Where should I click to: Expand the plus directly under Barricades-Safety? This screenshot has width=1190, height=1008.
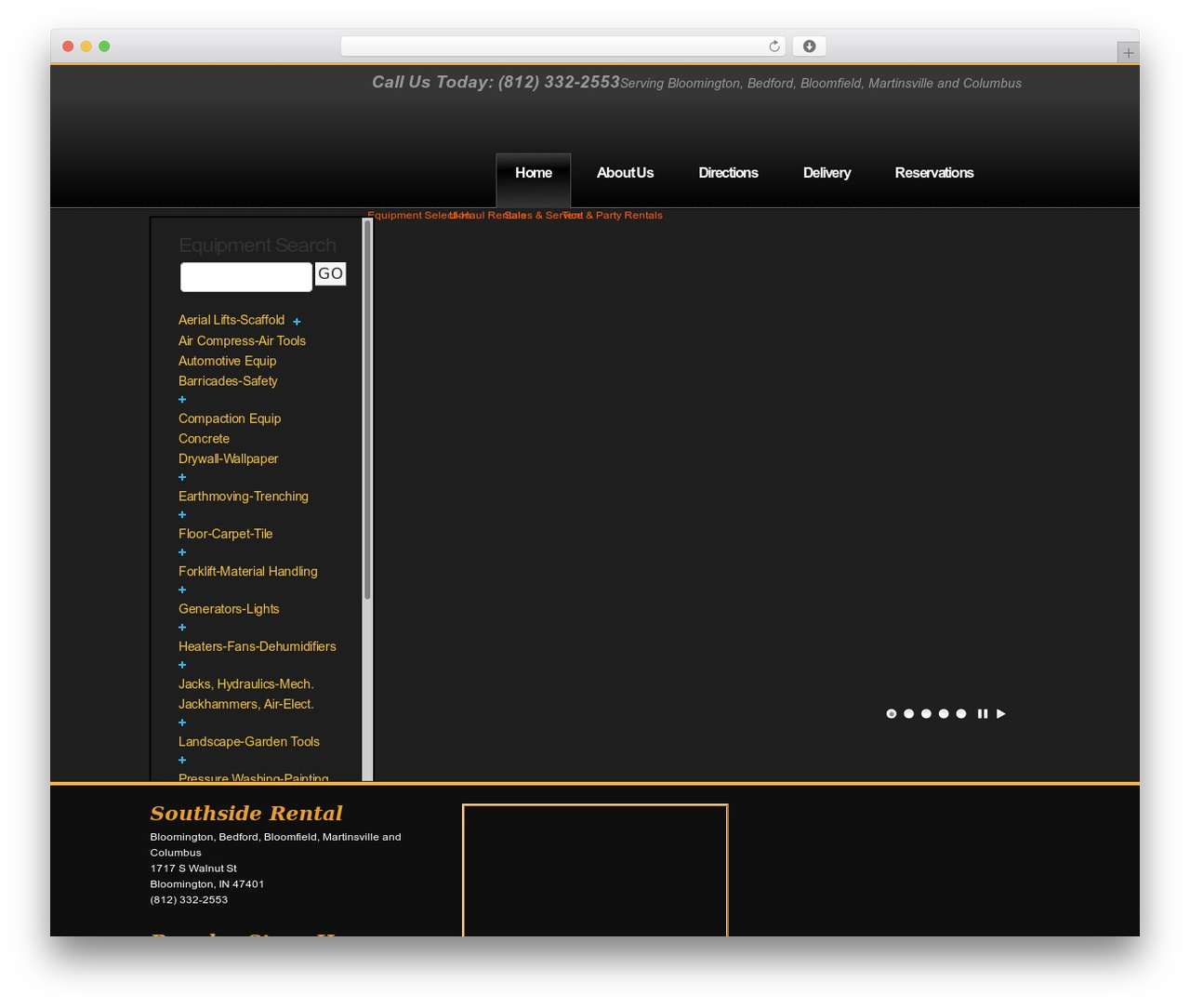[x=182, y=400]
